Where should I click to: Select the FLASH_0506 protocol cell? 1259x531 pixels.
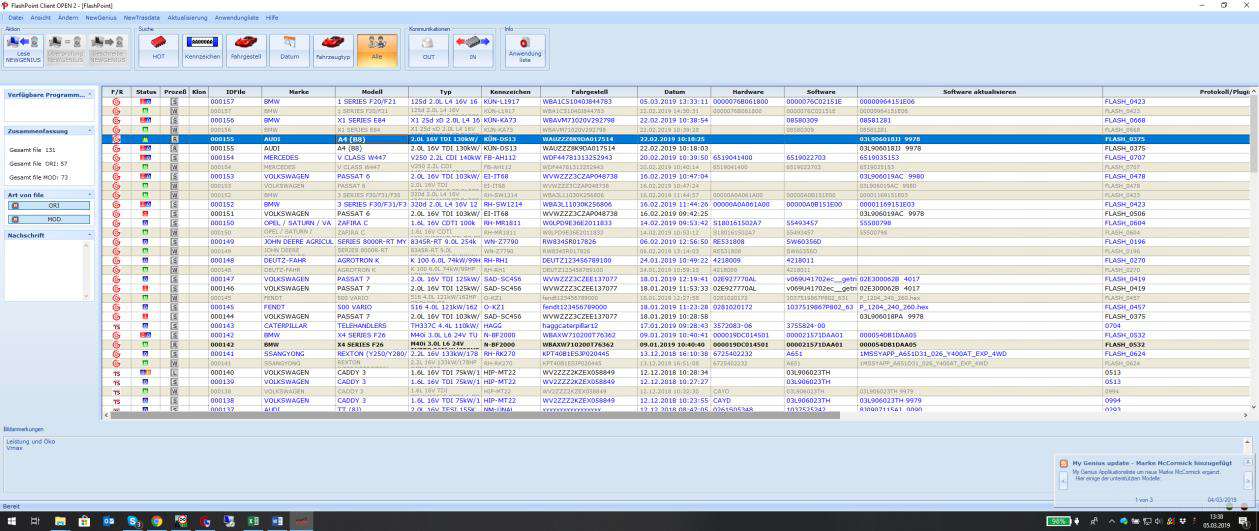[1175, 213]
